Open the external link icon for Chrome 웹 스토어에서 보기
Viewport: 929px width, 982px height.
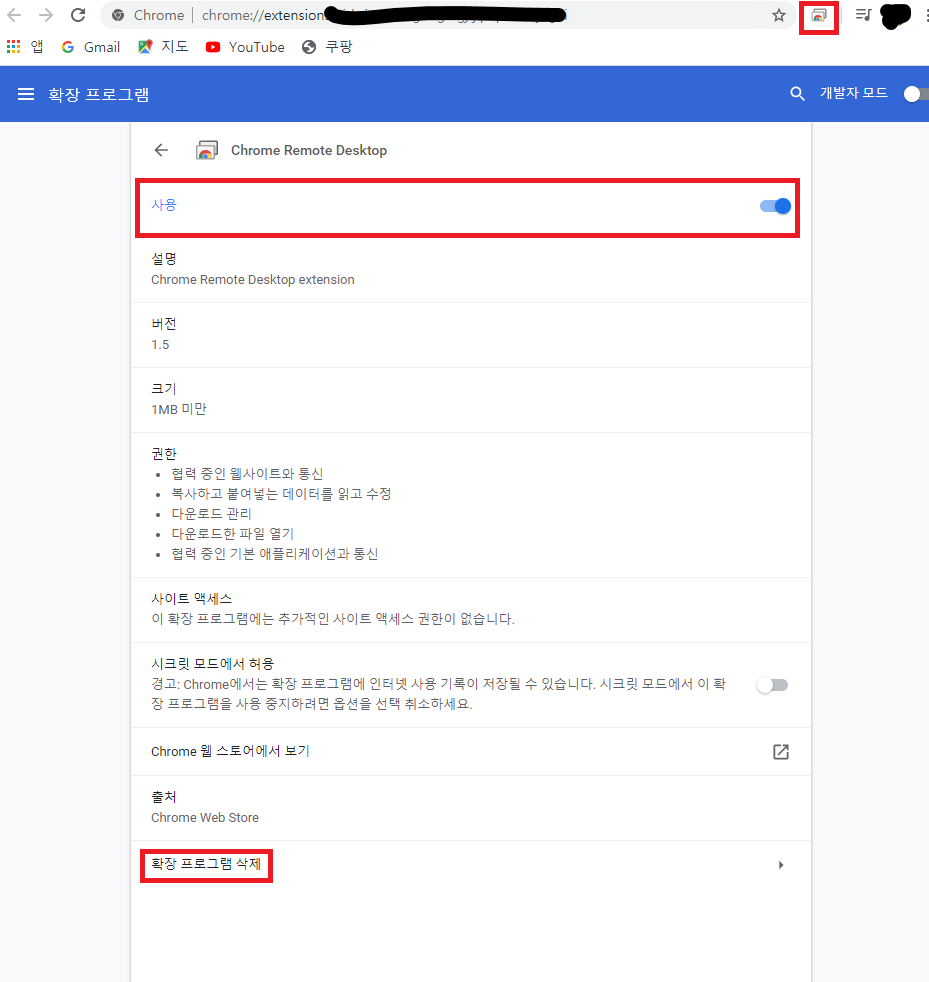coord(781,752)
